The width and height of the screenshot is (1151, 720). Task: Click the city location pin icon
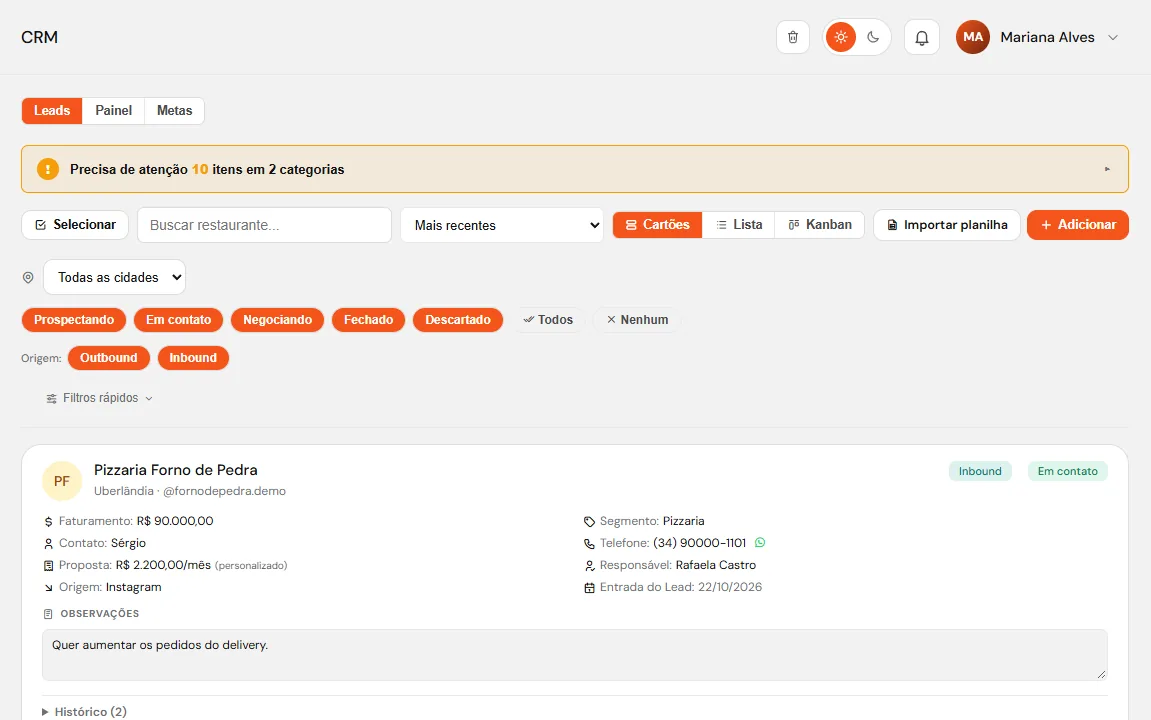click(28, 277)
